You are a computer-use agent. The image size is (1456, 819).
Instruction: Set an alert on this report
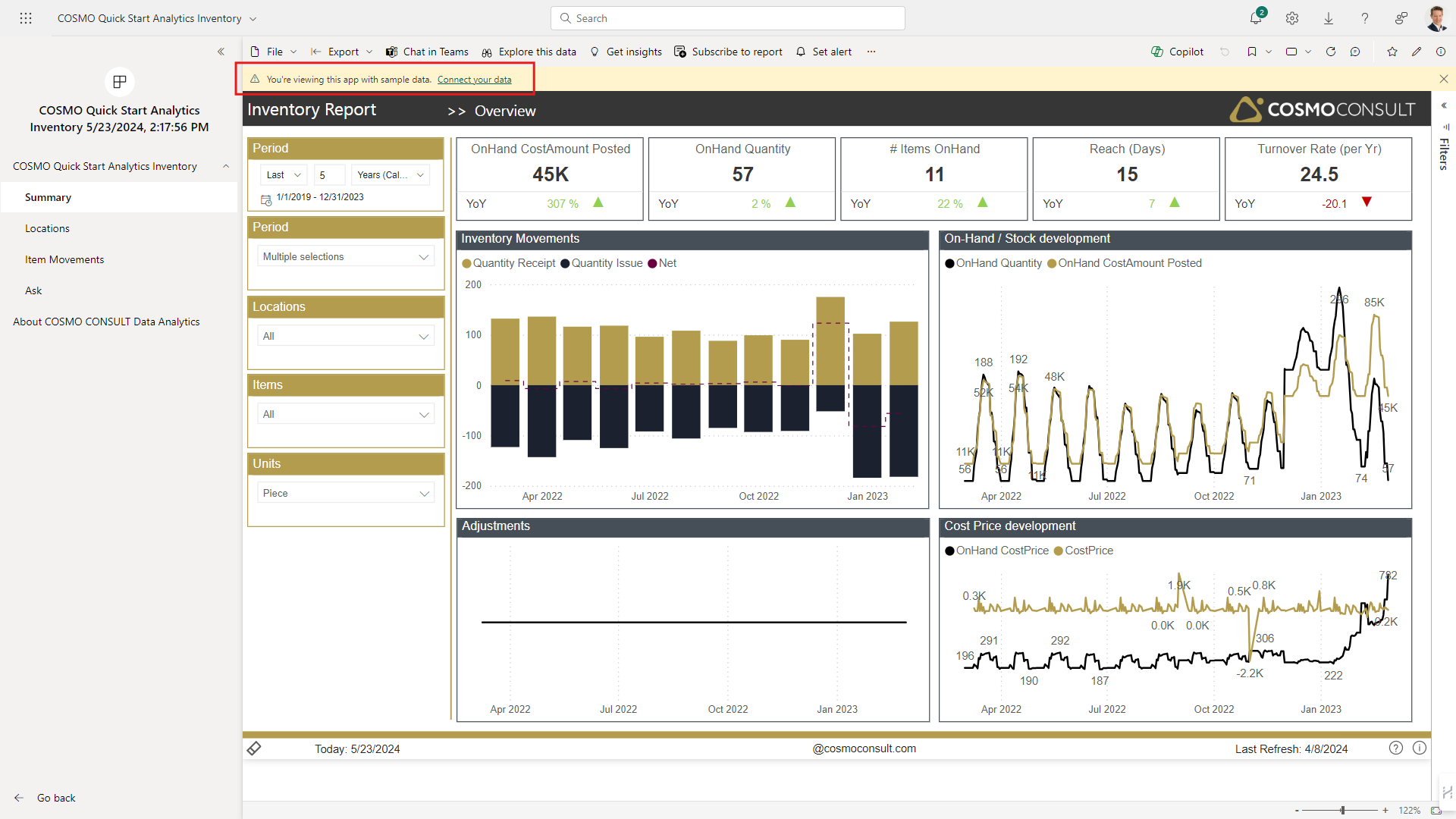[x=824, y=52]
